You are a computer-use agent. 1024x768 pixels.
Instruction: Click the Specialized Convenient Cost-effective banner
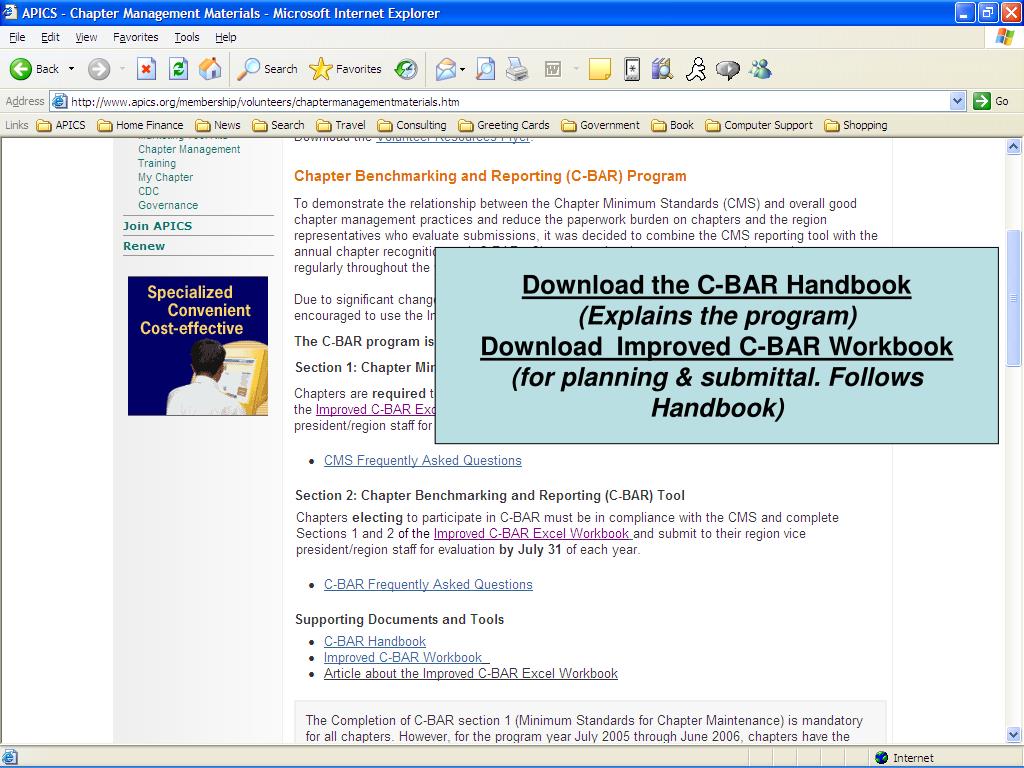198,346
